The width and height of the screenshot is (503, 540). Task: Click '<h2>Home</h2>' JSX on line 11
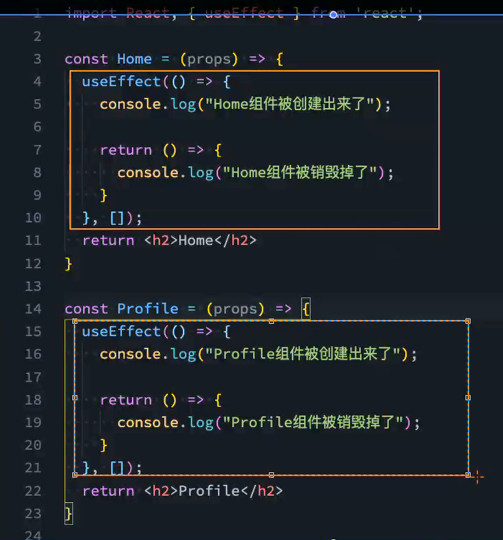(x=200, y=240)
